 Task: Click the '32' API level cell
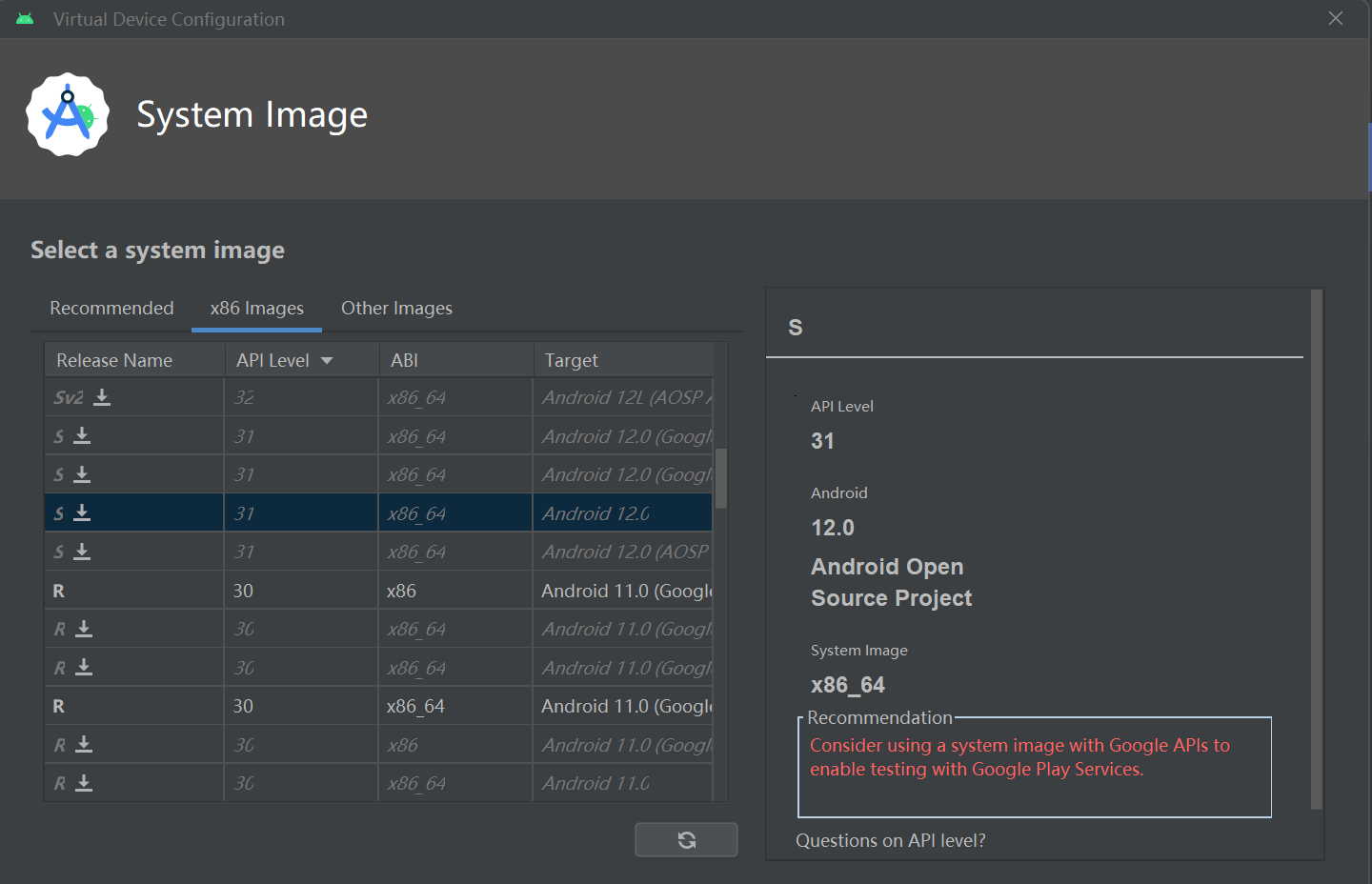301,397
